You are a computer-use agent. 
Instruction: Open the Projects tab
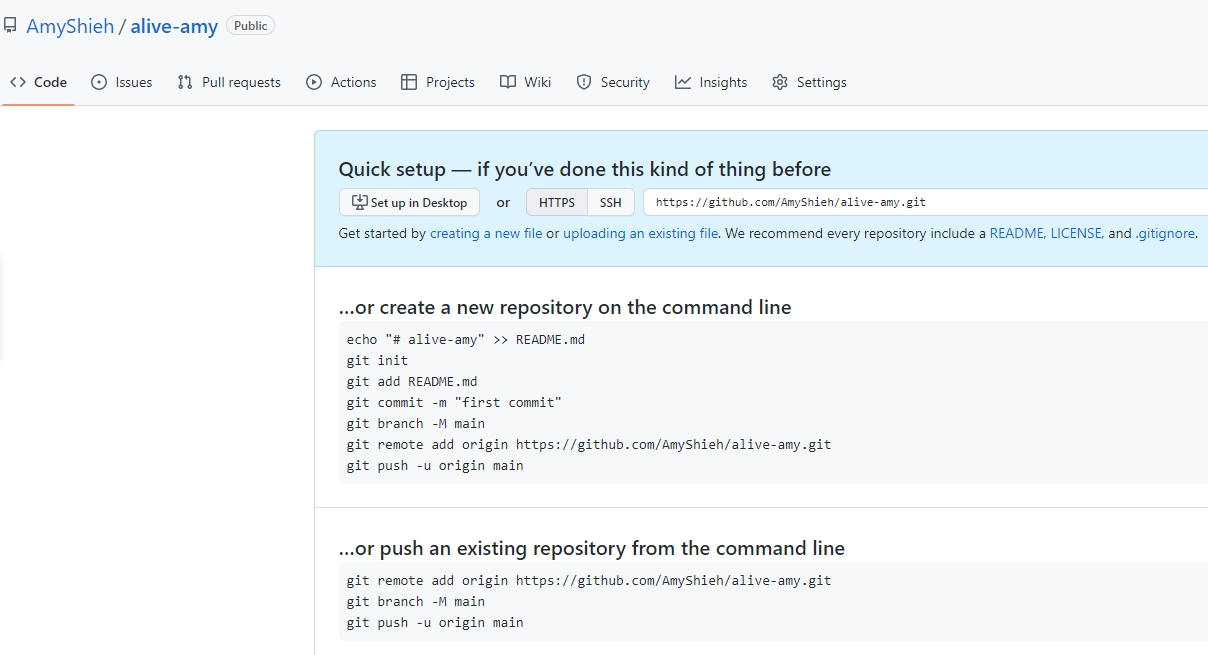438,82
